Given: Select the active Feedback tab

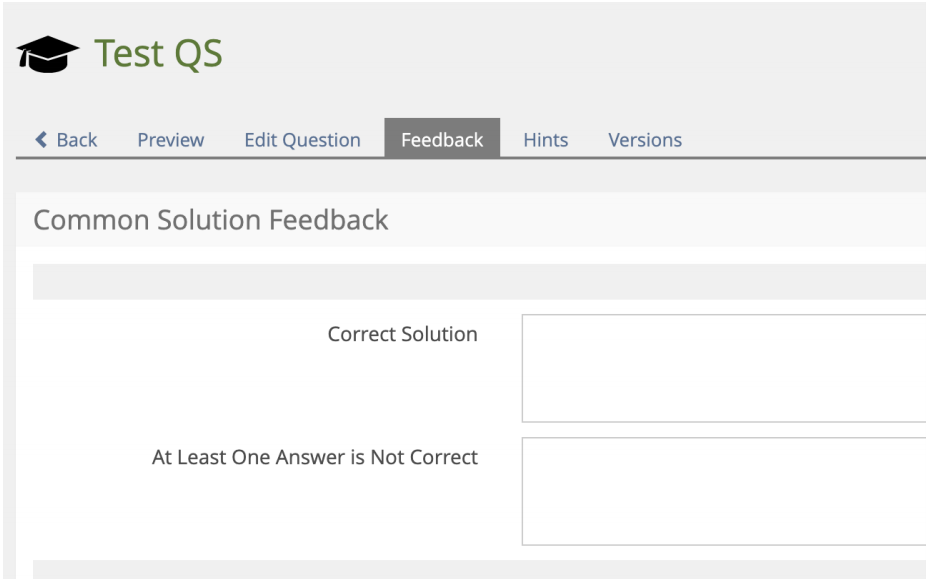Looking at the screenshot, I should [442, 140].
